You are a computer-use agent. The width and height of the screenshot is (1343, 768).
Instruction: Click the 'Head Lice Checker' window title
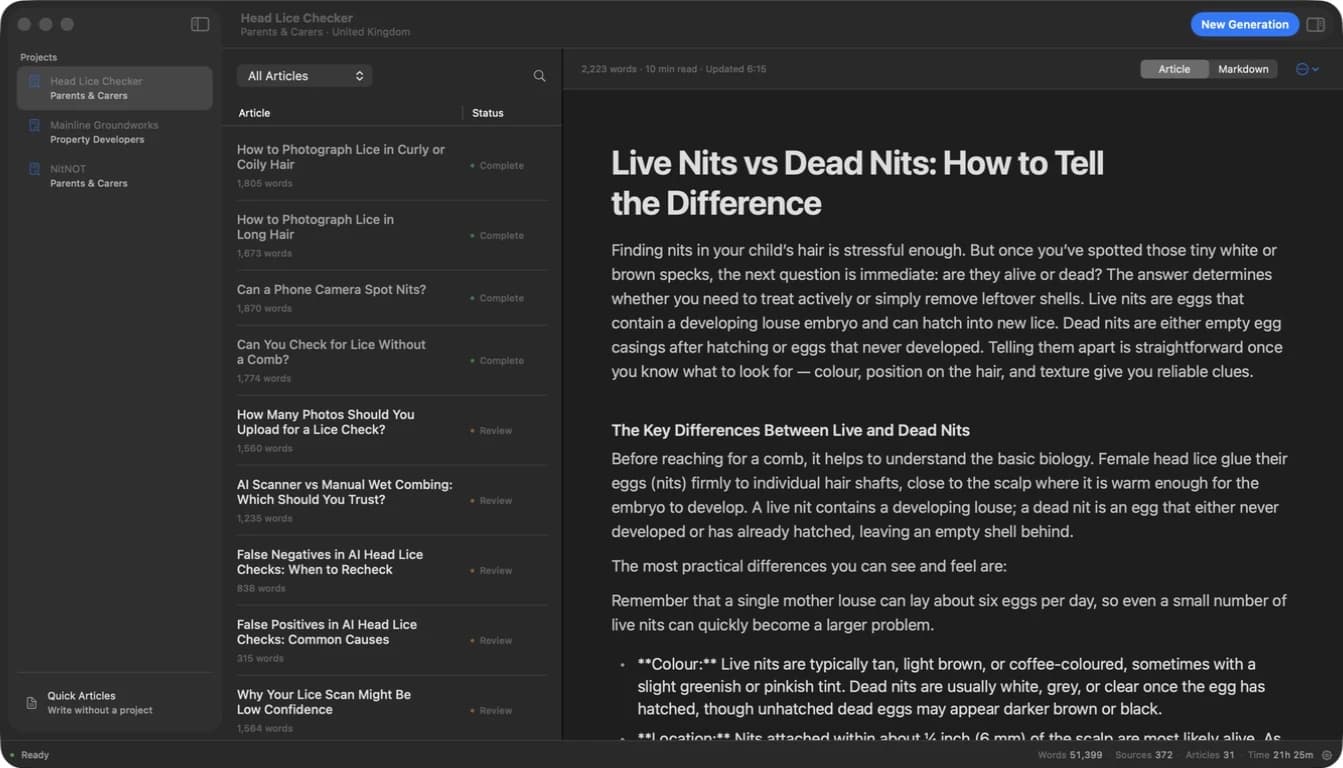pos(296,18)
